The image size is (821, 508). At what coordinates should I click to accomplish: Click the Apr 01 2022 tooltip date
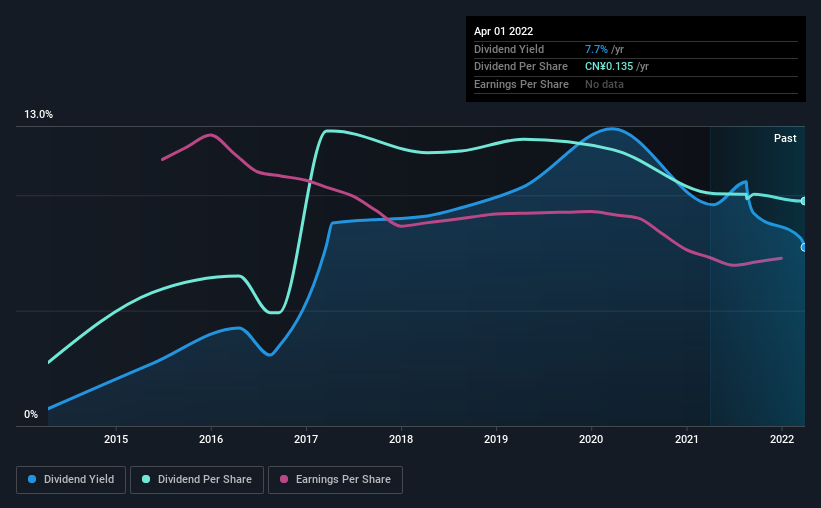(503, 31)
